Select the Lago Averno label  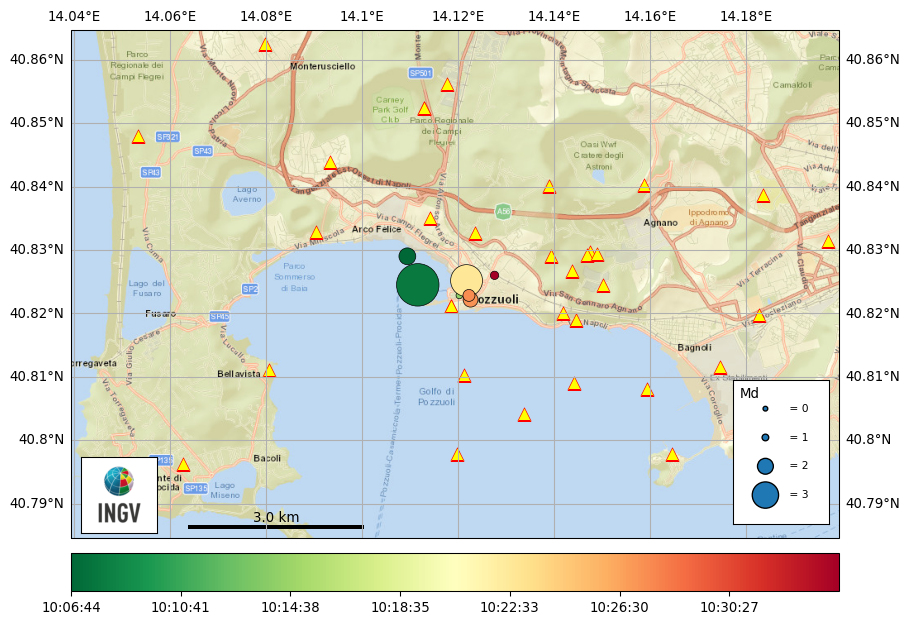point(248,194)
